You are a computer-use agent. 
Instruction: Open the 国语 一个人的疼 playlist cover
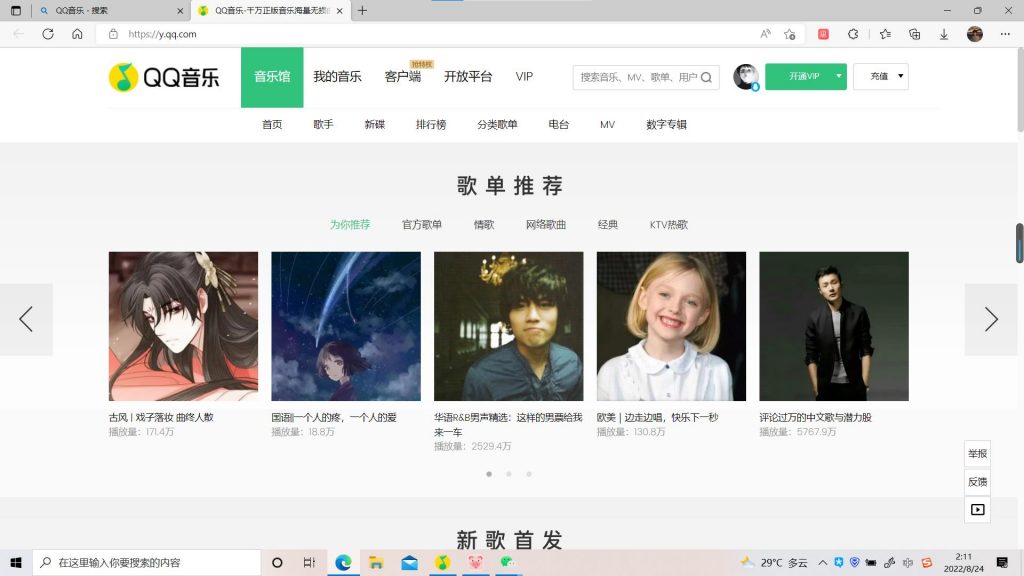coord(345,326)
